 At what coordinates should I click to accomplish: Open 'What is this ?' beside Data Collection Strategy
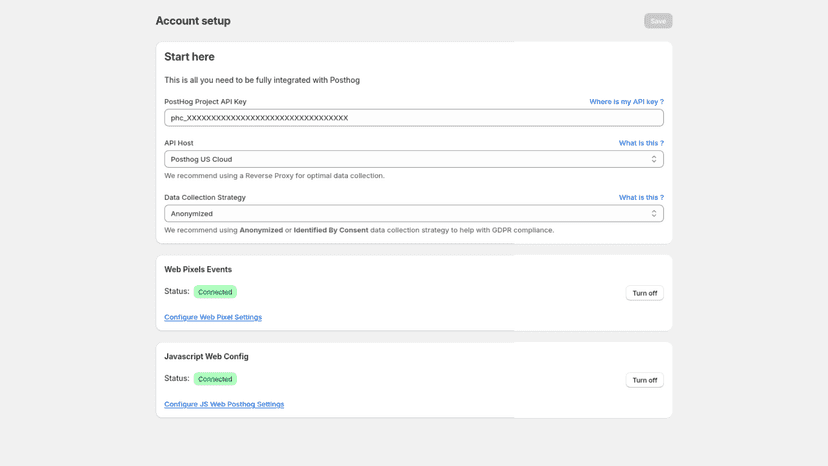[641, 197]
